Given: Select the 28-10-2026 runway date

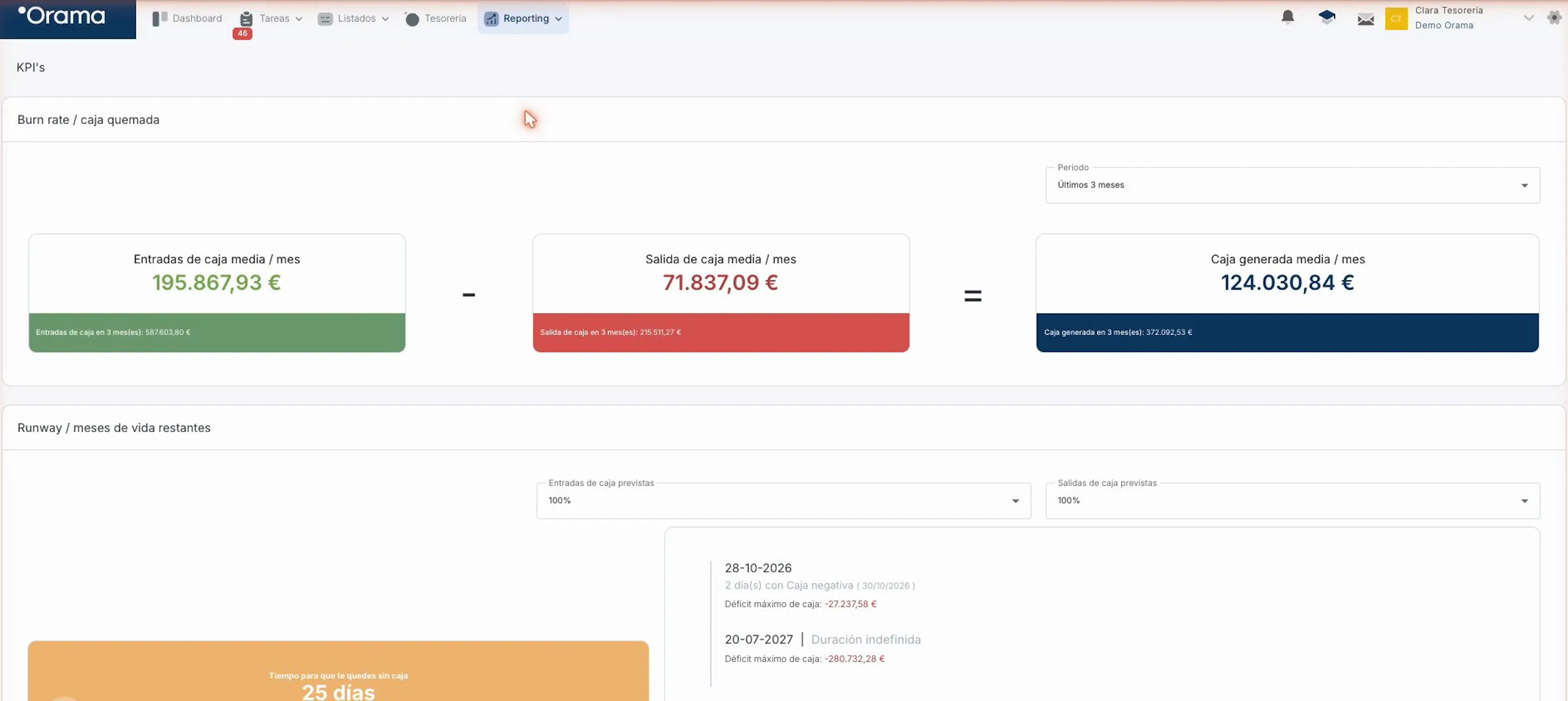Looking at the screenshot, I should pos(758,568).
